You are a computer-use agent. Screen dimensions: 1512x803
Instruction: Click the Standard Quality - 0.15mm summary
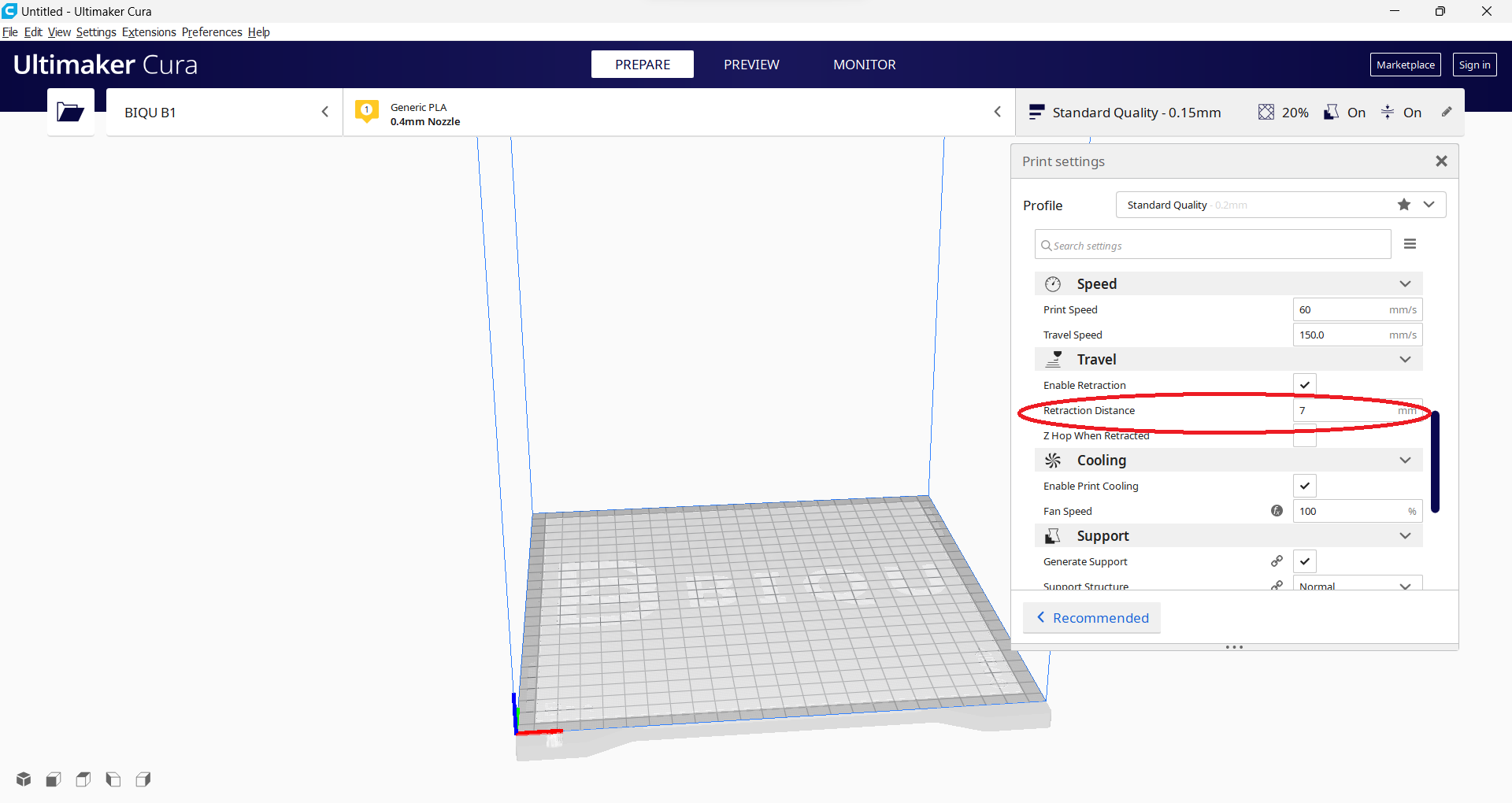1136,113
